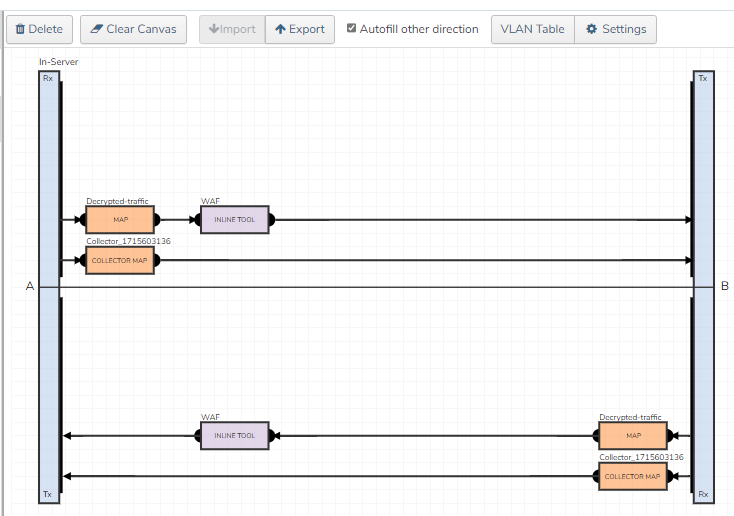Click lower Decrypted-traffic label
Screen dimensions: 734x516
pyautogui.click(x=630, y=417)
